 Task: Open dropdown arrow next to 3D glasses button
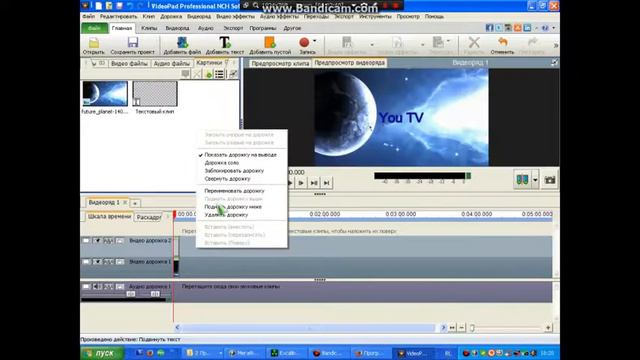[535, 180]
